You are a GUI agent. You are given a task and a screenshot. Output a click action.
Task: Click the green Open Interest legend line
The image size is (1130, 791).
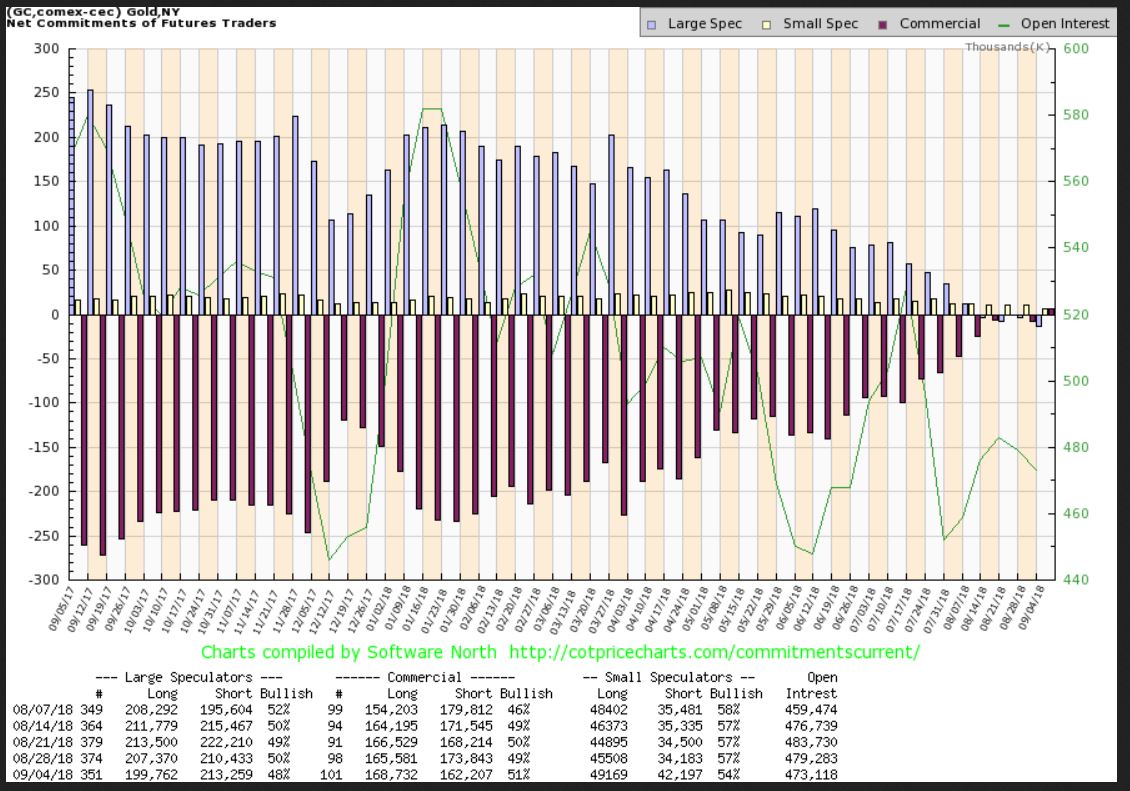[x=1004, y=23]
